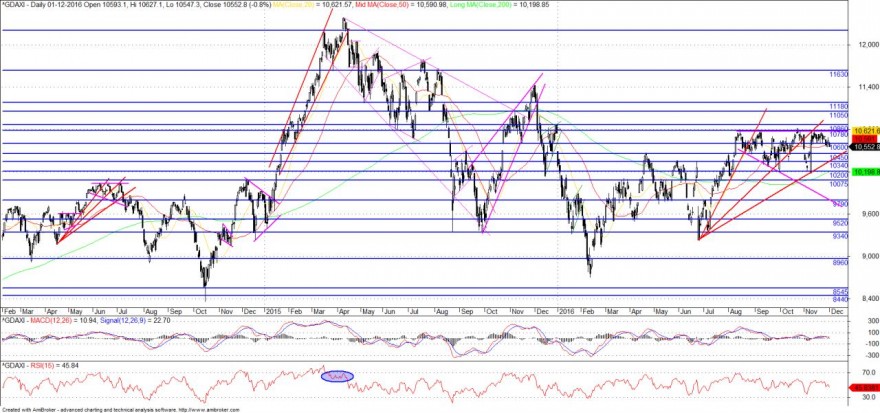880x413 pixels.
Task: Click the 10780 level label
Action: point(838,135)
